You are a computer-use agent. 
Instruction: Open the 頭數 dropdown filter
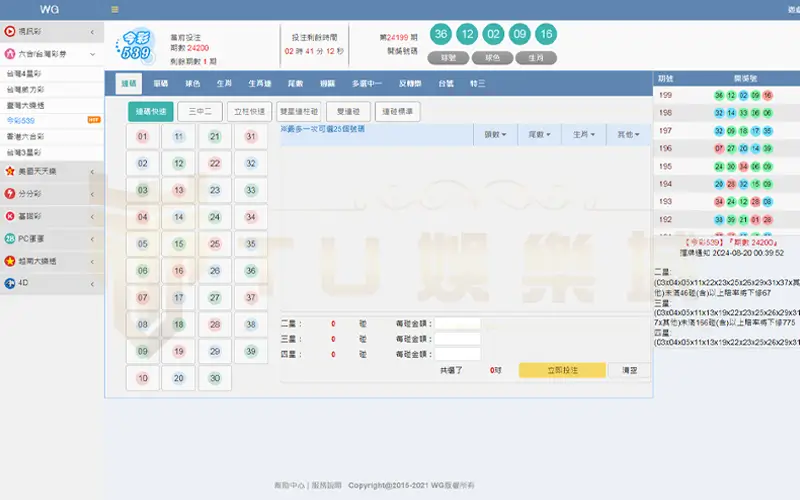point(494,133)
